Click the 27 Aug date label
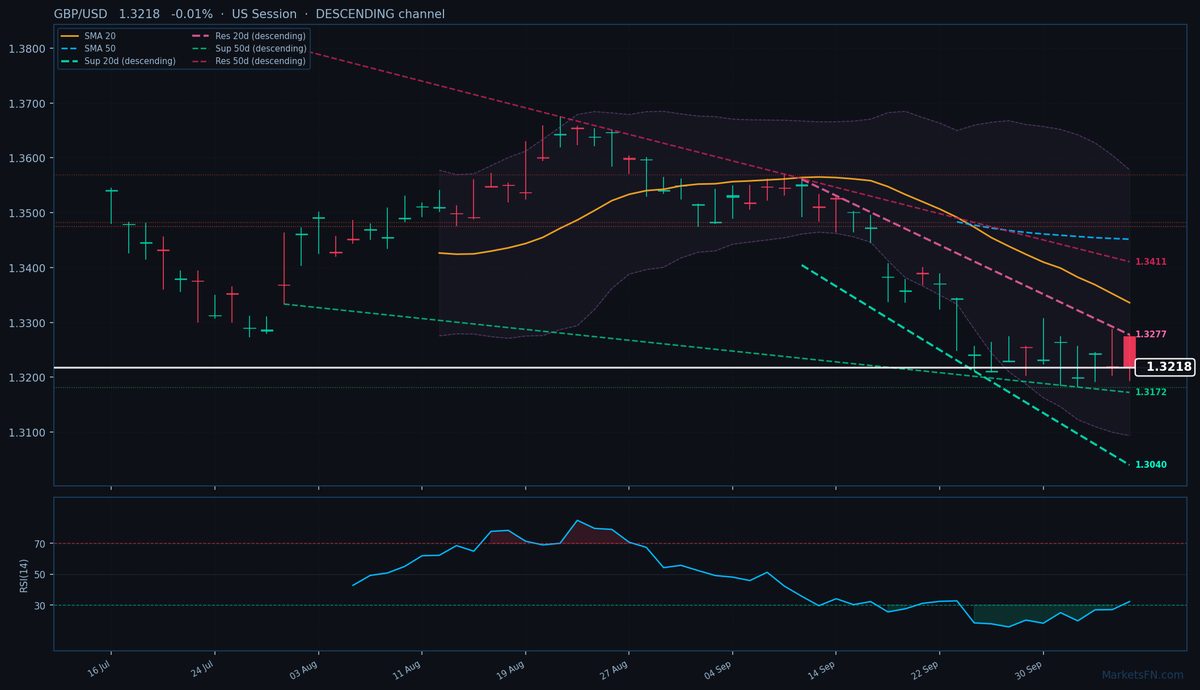This screenshot has width=1200, height=690. point(615,668)
